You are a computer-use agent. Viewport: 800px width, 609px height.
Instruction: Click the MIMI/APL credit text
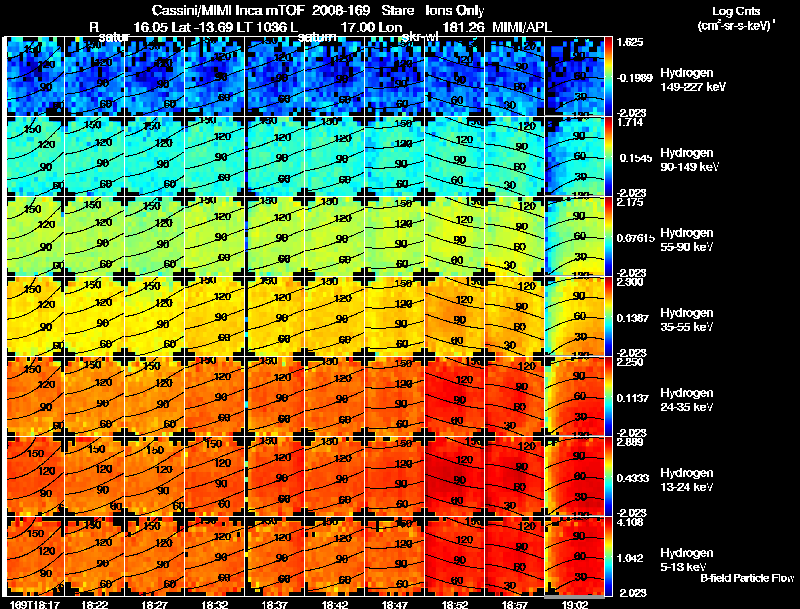pyautogui.click(x=521, y=28)
